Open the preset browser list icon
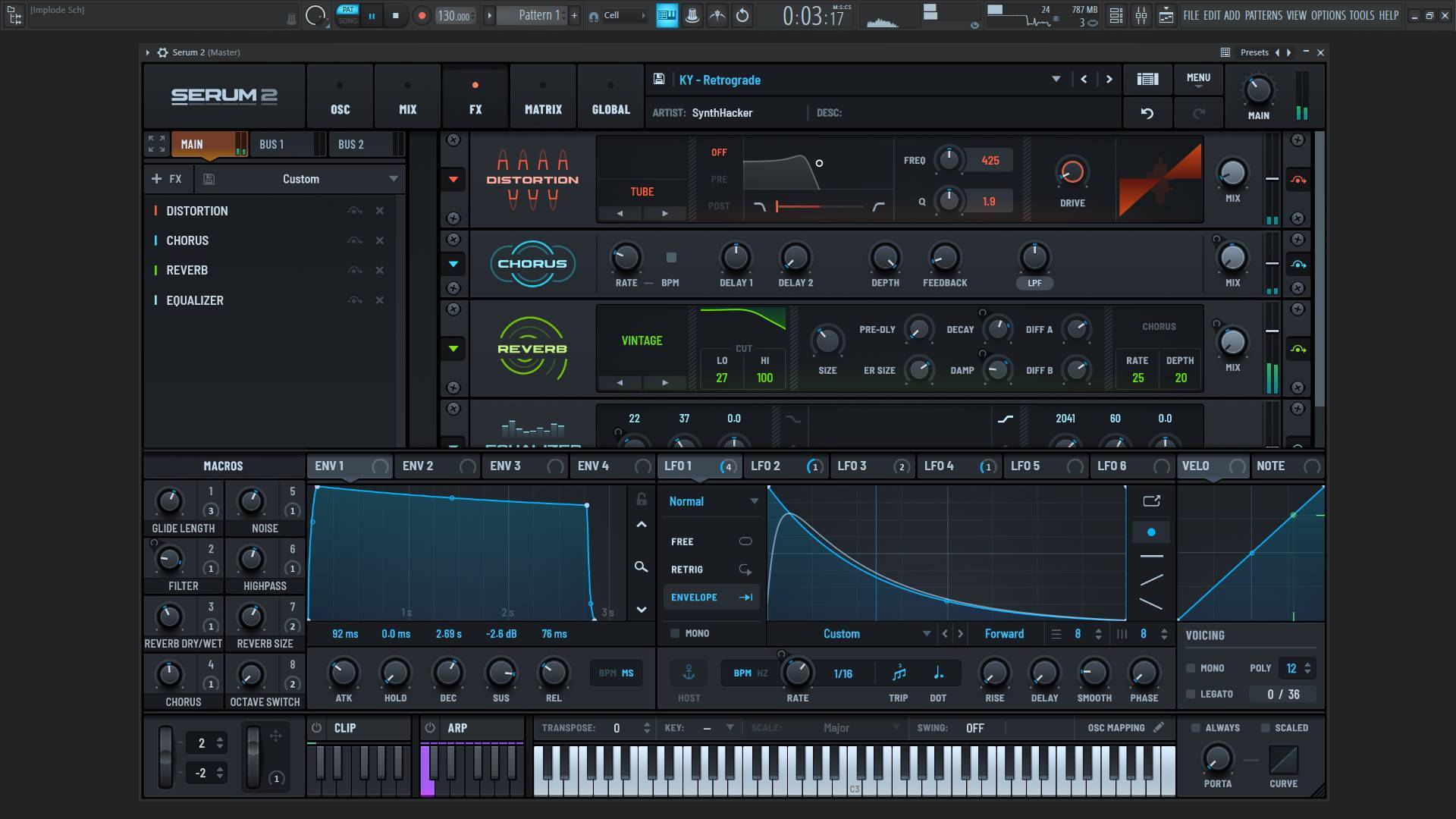This screenshot has width=1456, height=819. tap(1147, 79)
